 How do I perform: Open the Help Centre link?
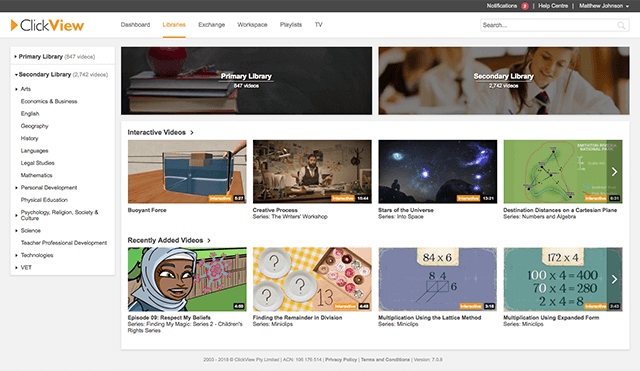pos(553,6)
